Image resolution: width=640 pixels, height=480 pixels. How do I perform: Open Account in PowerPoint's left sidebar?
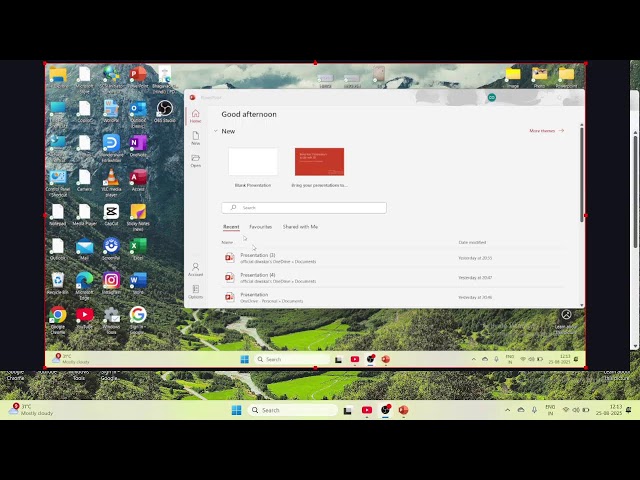pyautogui.click(x=196, y=269)
